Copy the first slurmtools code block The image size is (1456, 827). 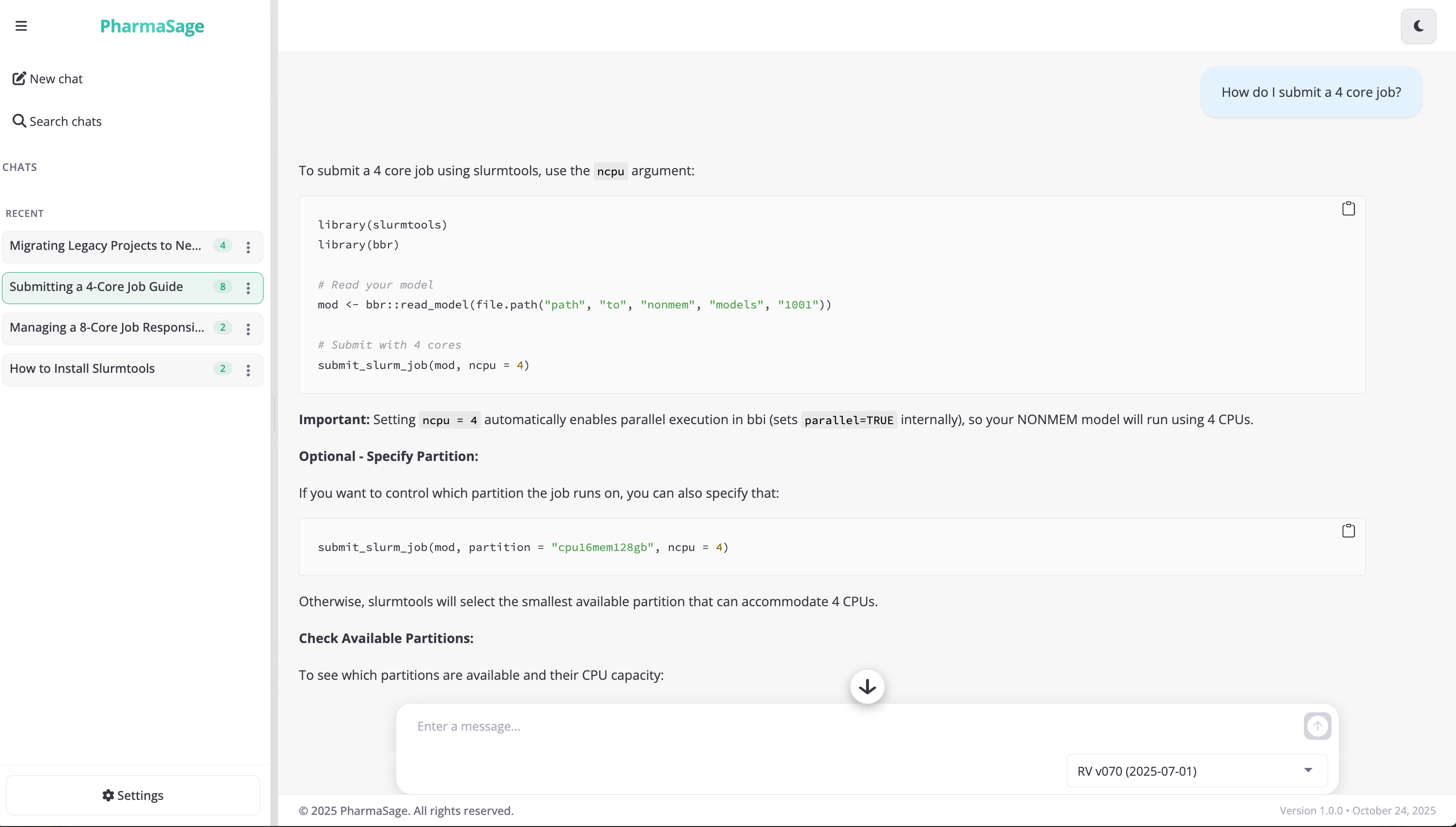[x=1348, y=209]
